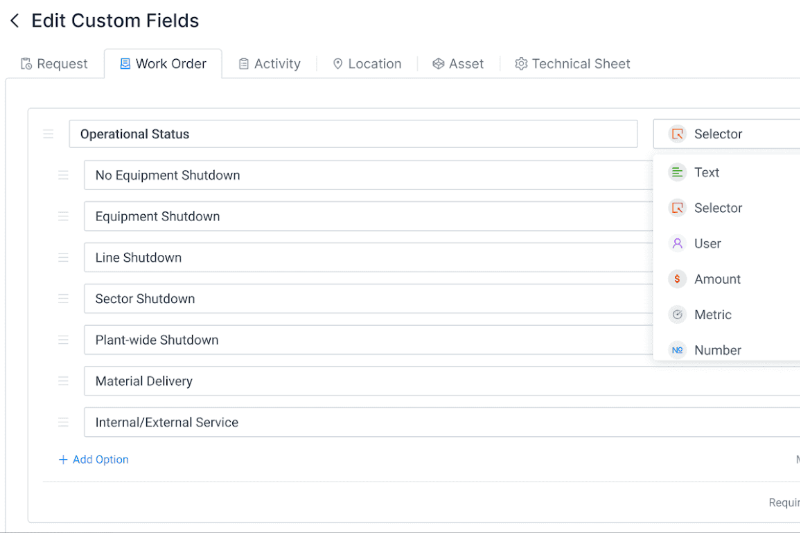Choose the Number field type option
800x533 pixels.
pyautogui.click(x=717, y=350)
